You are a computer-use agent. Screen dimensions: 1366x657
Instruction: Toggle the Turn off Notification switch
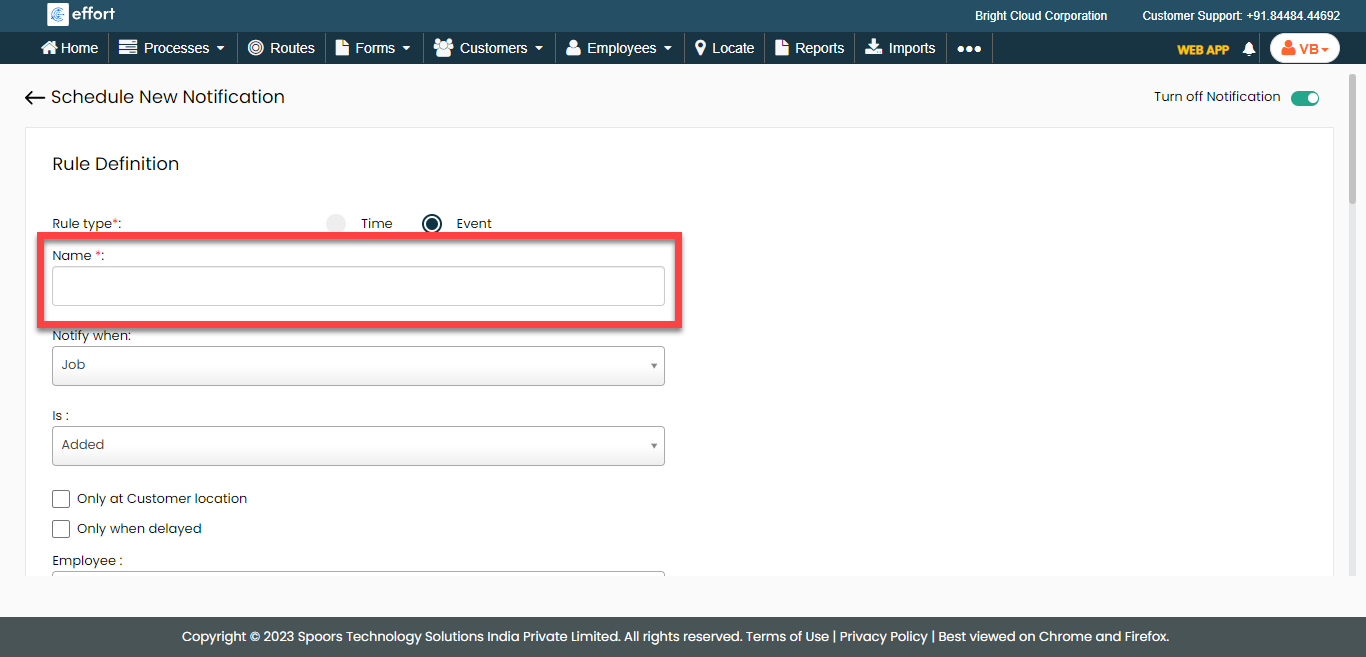(x=1304, y=98)
